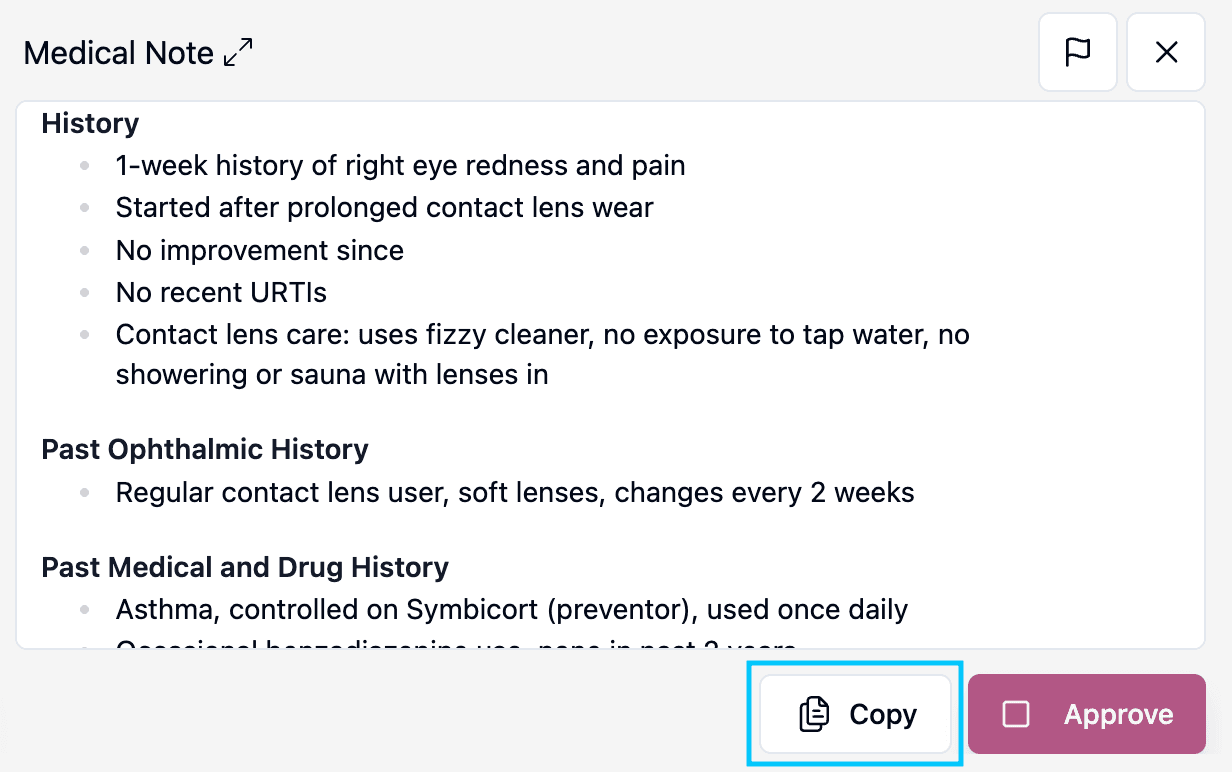Close the Medical Note panel

coord(1166,52)
